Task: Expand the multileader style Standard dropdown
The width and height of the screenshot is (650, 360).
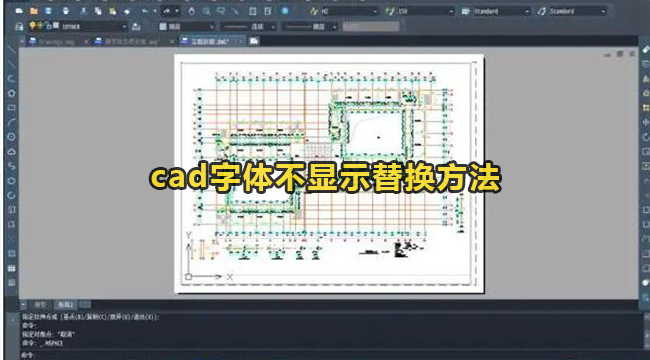Action: (603, 12)
